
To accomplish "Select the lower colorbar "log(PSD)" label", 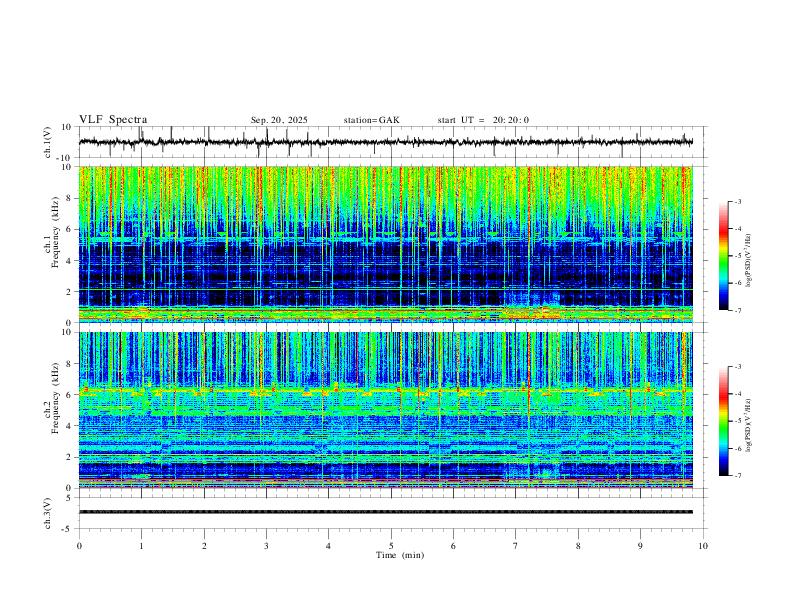I will coord(749,426).
